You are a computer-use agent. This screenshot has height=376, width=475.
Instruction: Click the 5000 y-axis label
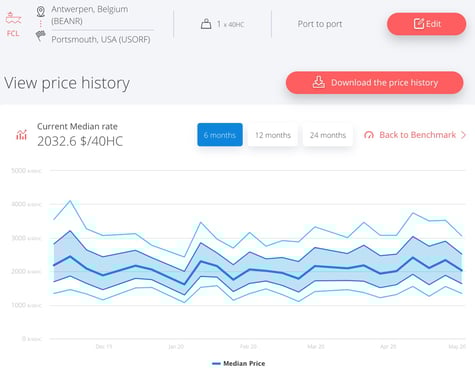click(x=26, y=171)
